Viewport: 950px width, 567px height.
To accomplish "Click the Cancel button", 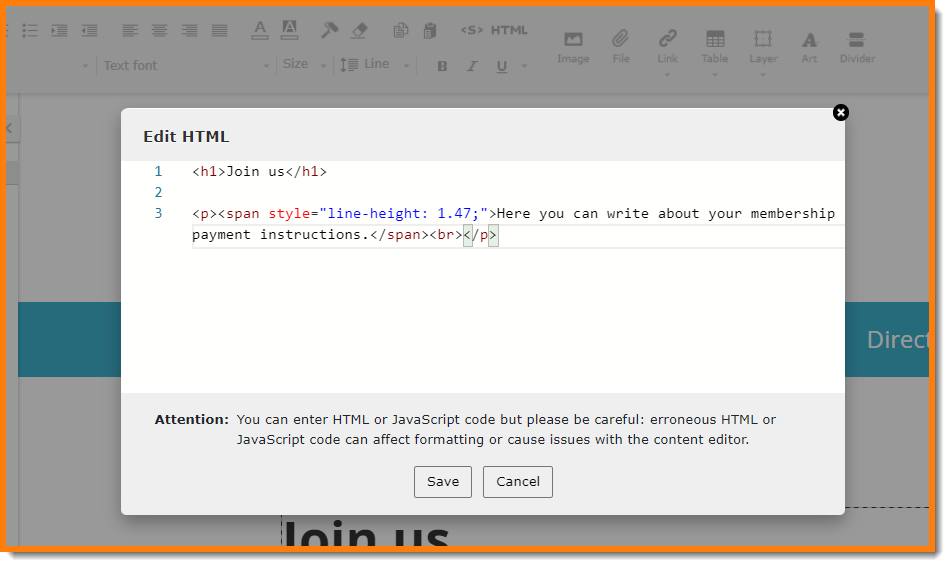I will coord(517,481).
